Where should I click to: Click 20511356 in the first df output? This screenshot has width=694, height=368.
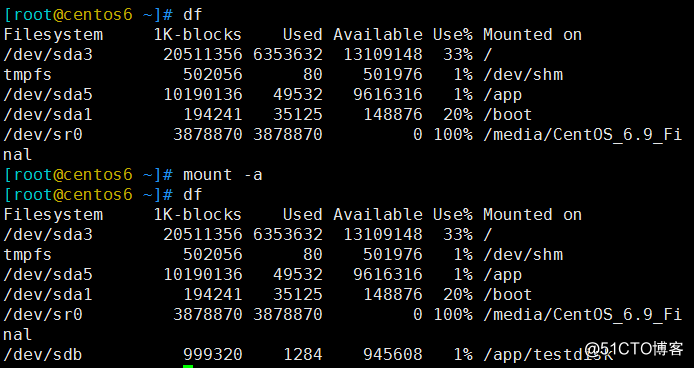[x=203, y=54]
